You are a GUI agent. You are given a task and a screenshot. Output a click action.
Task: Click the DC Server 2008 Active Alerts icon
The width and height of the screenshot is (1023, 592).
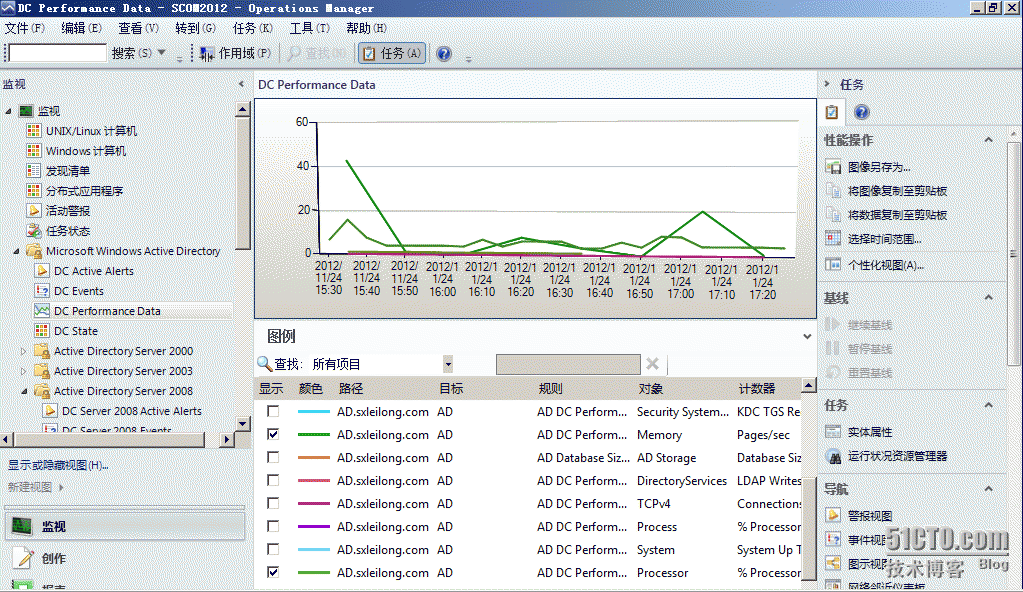[50, 411]
